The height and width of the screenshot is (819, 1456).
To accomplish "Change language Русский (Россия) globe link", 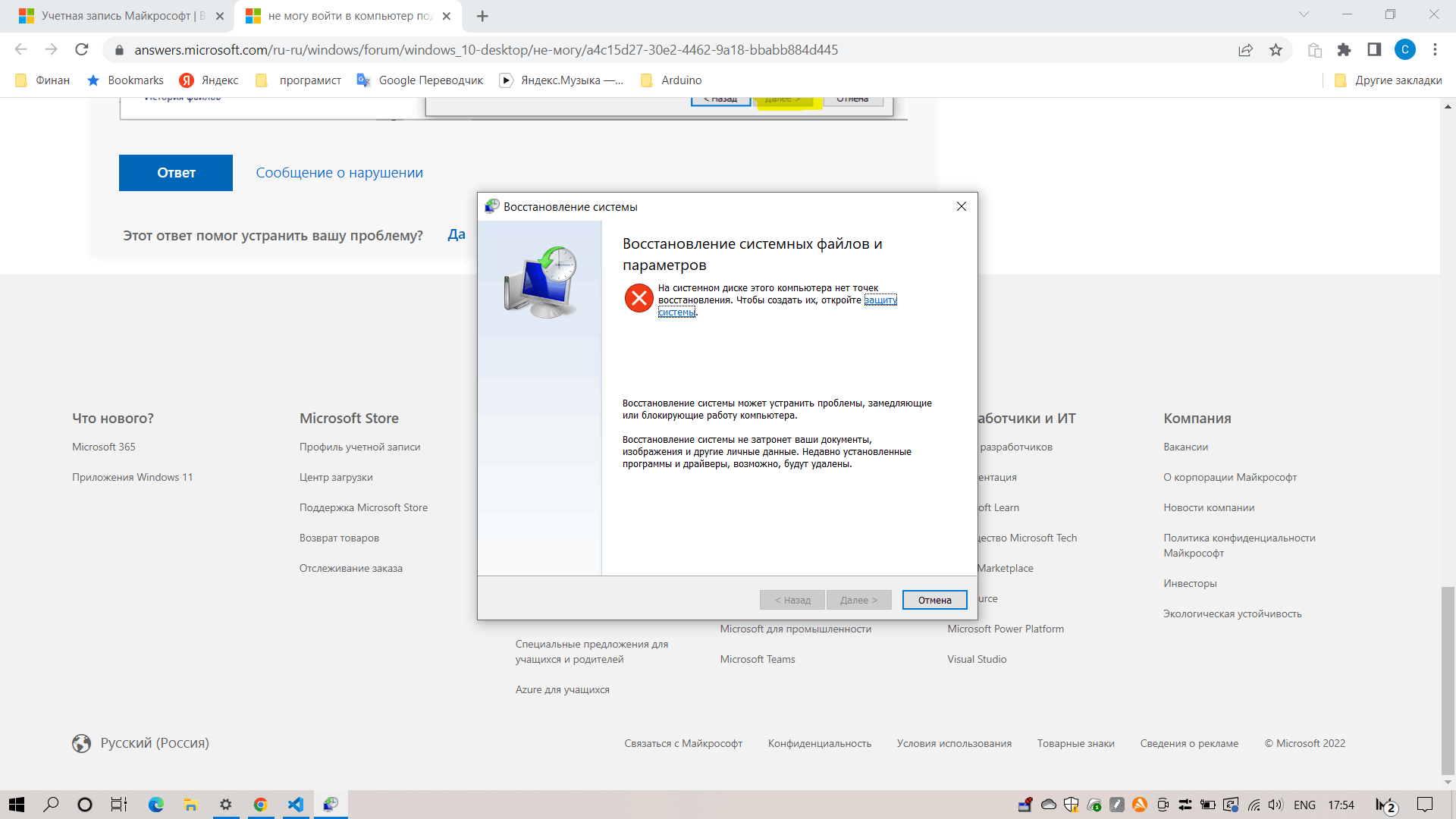I will coord(140,743).
